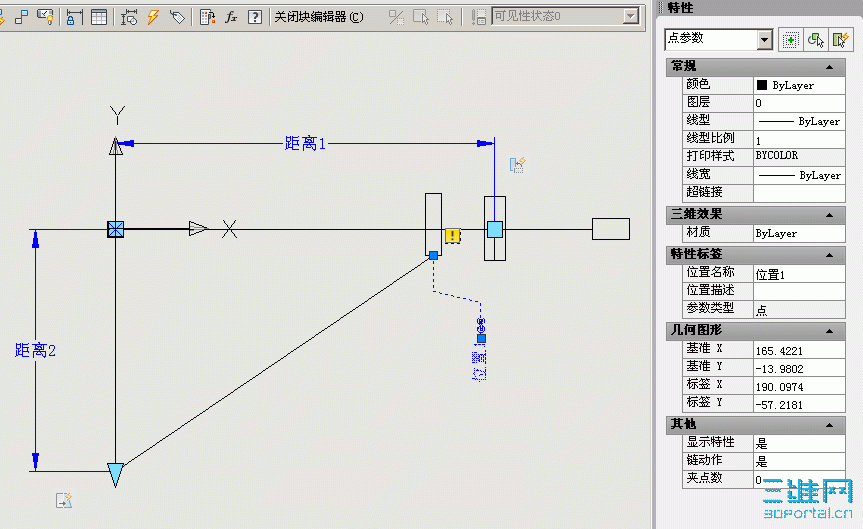Viewport: 863px width, 529px height.
Task: Collapse the 几何图形 section
Action: click(x=829, y=331)
